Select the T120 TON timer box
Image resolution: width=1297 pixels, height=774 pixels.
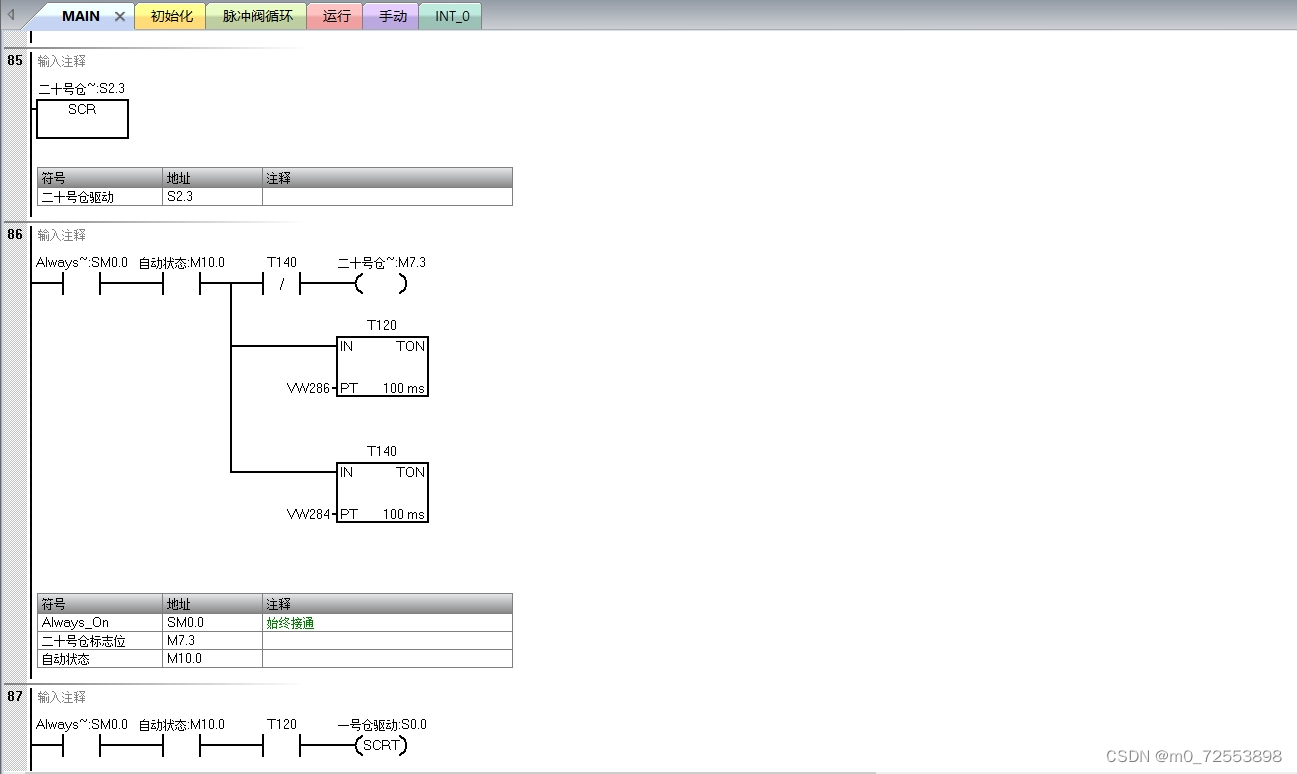tap(382, 366)
